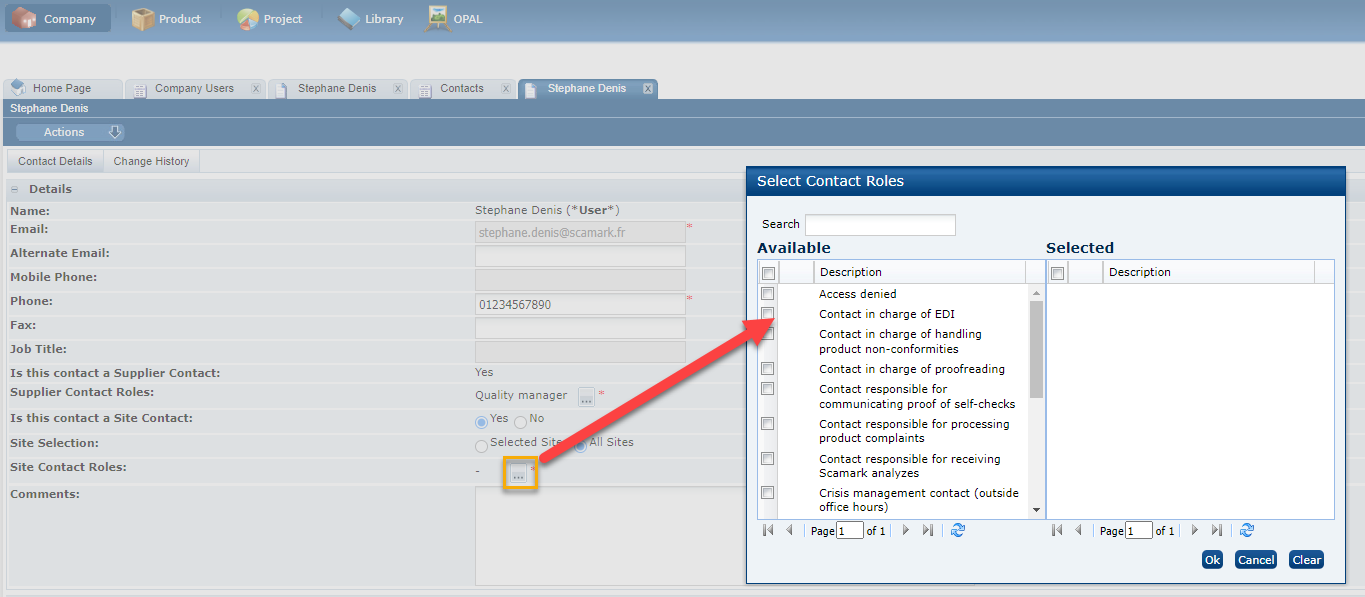Viewport: 1365px width, 597px height.
Task: Click the Selected list page number box
Action: [1139, 531]
